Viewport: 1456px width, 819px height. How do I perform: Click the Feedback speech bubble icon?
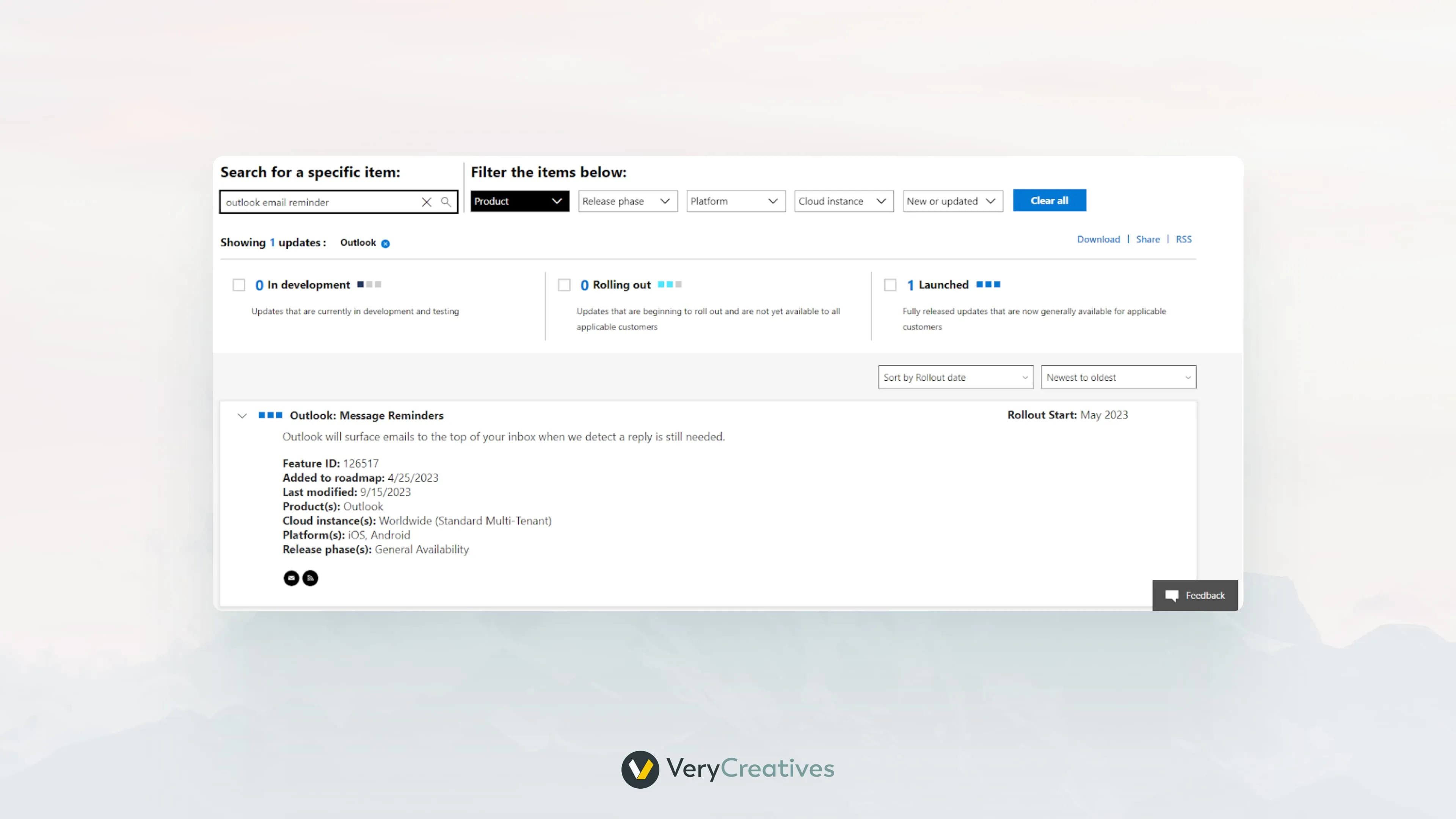click(x=1171, y=595)
